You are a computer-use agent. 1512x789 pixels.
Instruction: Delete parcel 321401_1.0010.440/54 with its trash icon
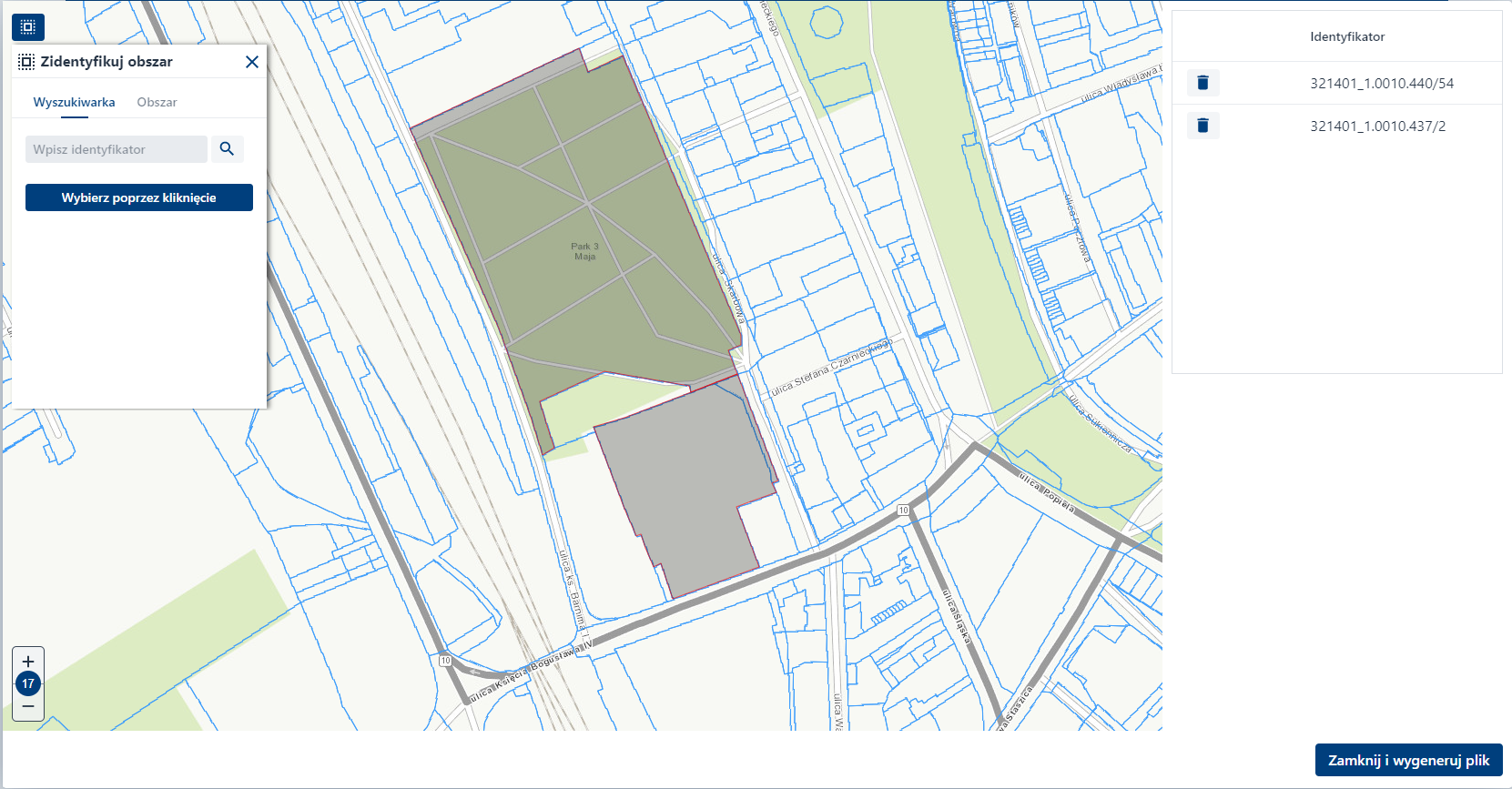1202,83
